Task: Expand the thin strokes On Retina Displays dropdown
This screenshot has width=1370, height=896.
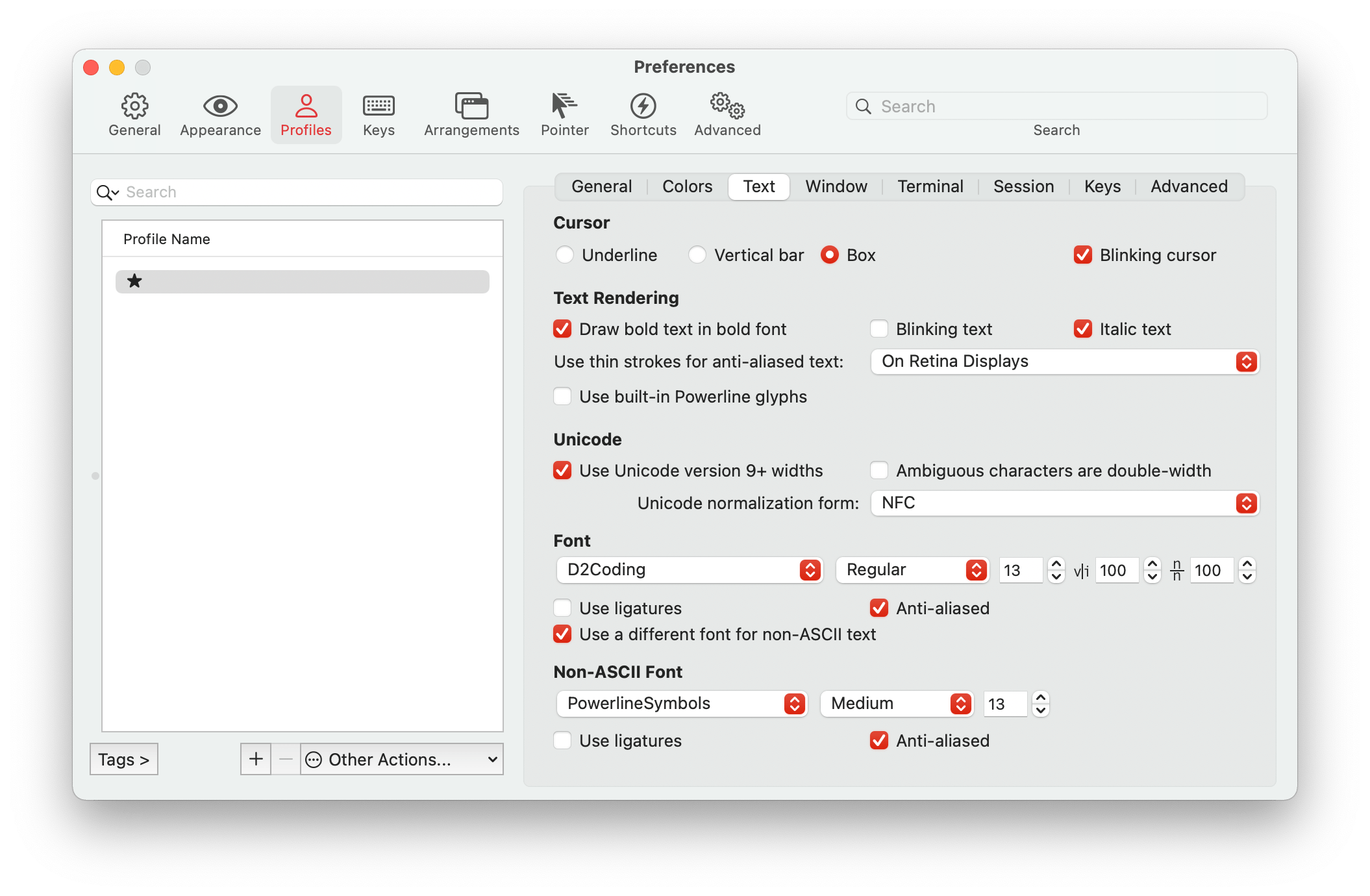Action: click(1064, 362)
